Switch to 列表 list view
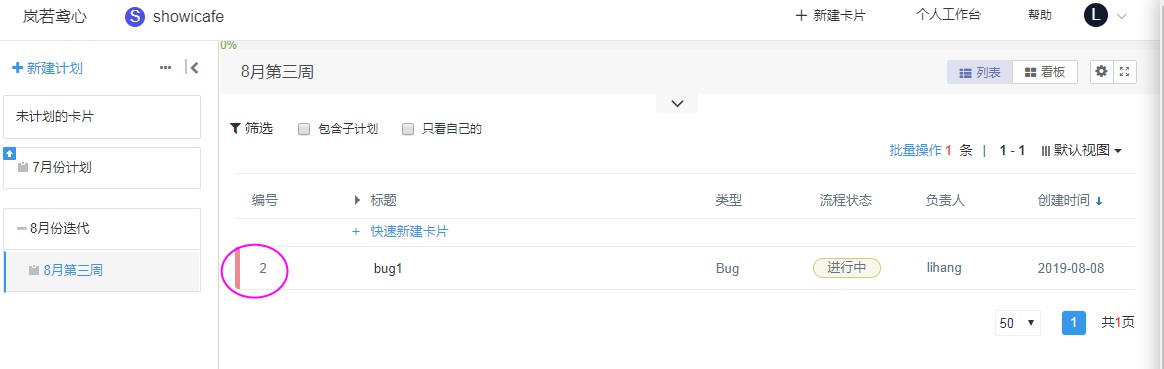Screen dimensions: 1164x369 [980, 72]
